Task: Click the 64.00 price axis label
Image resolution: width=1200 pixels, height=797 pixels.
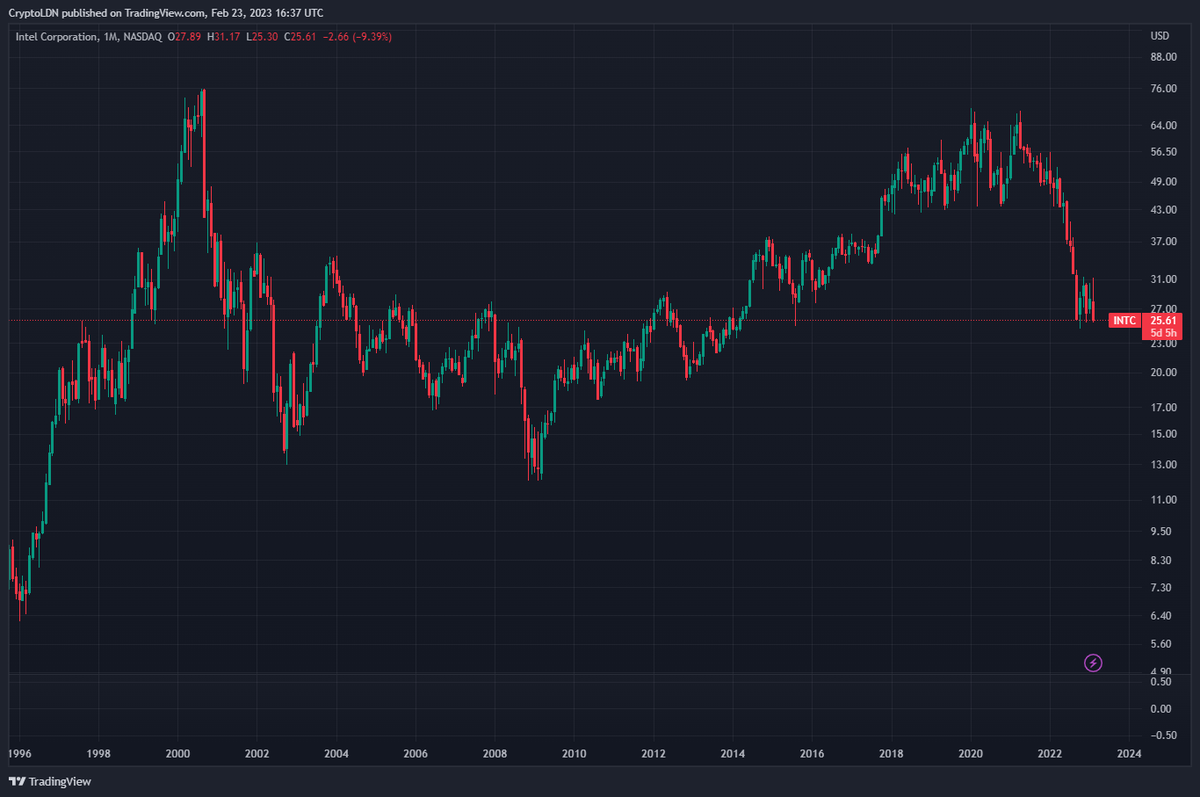Action: 1162,126
